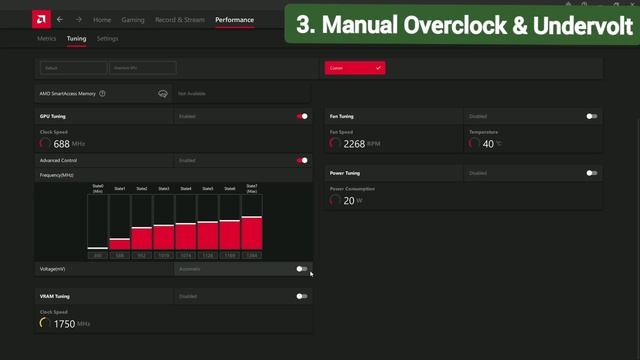Switch Voltage(mV) from Automatic to manual
This screenshot has height=360, width=640.
pyautogui.click(x=302, y=269)
